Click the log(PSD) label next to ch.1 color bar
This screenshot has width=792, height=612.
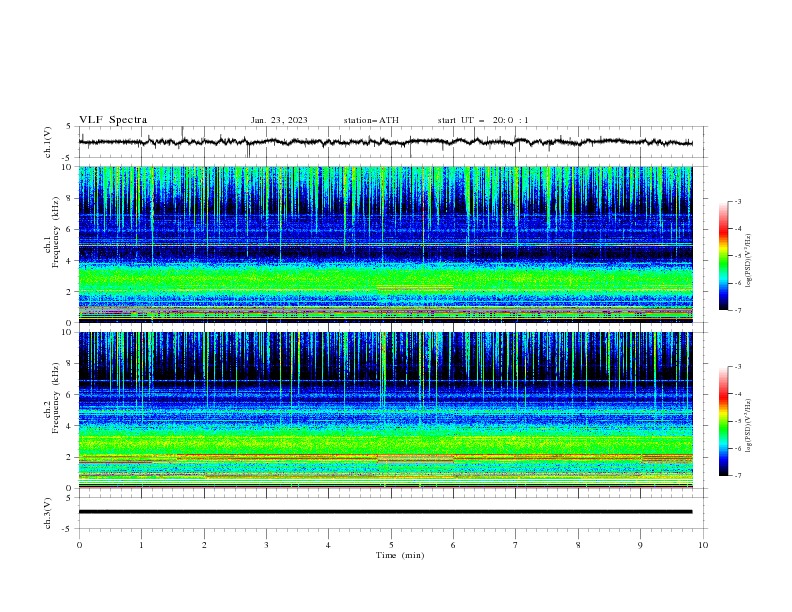pyautogui.click(x=749, y=261)
